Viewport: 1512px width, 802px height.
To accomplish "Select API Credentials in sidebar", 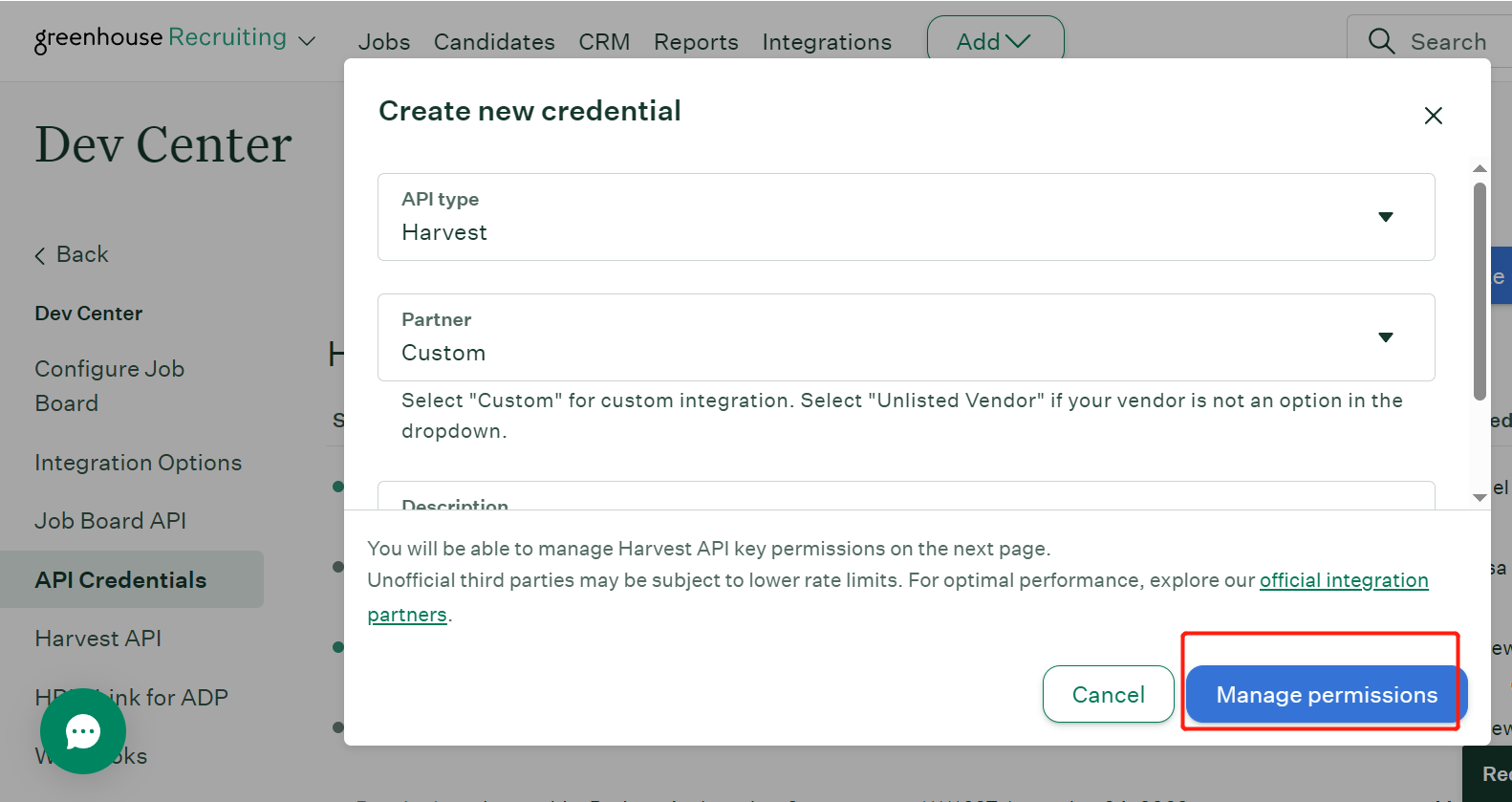I will point(132,579).
